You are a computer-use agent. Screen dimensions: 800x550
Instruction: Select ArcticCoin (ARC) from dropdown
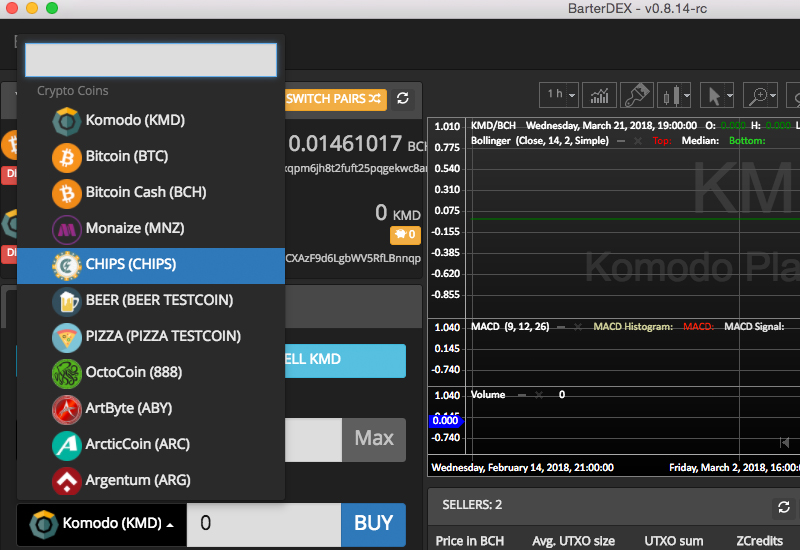[151, 444]
